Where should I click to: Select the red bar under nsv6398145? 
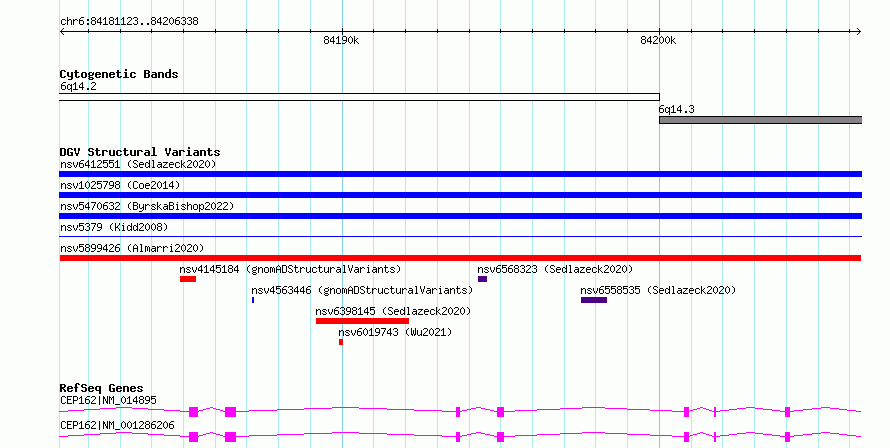[x=363, y=321]
